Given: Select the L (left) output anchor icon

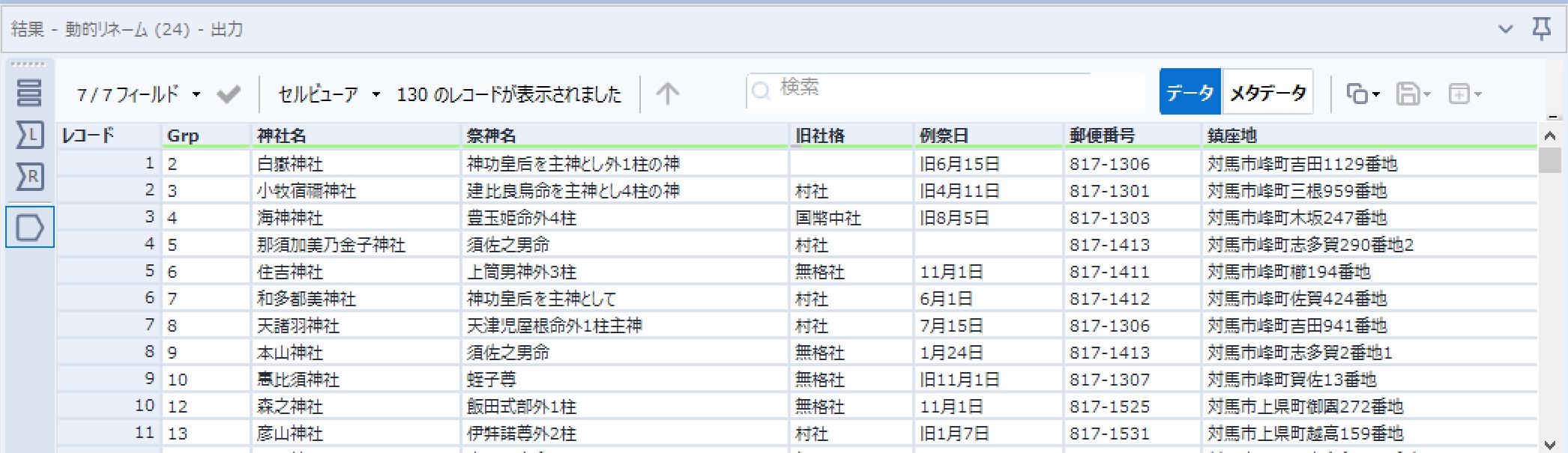Looking at the screenshot, I should point(29,136).
